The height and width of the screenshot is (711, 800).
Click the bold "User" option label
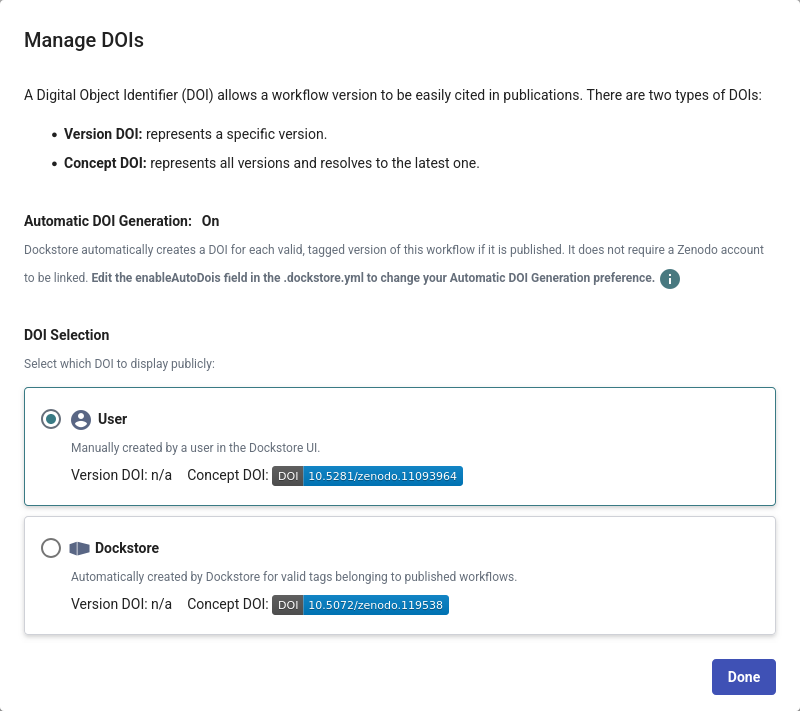[x=112, y=420]
